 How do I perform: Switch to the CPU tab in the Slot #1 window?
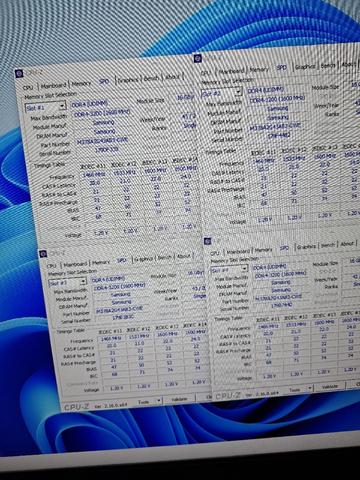28,87
